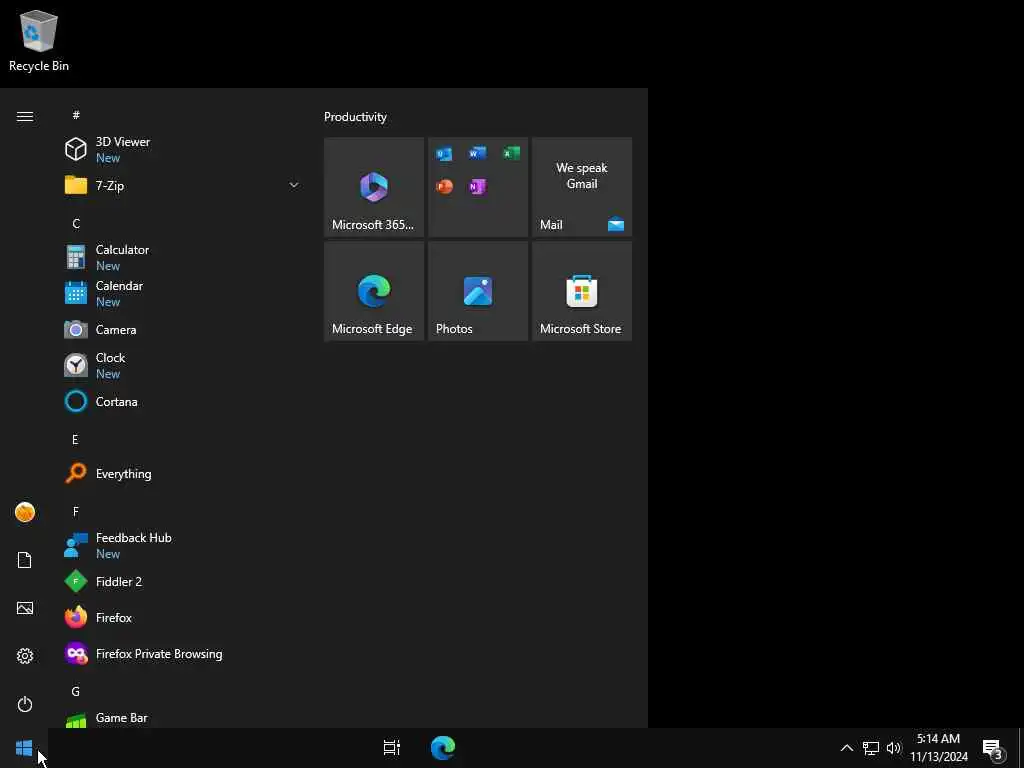Open Word in the Office tile folder

(x=477, y=153)
